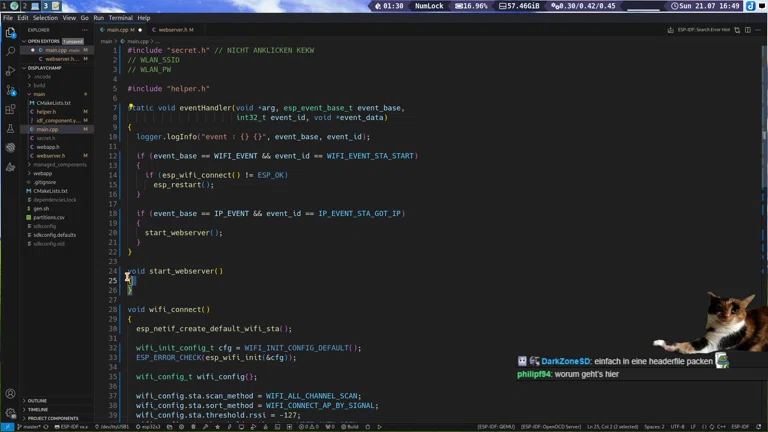The width and height of the screenshot is (768, 432).
Task: Click Ln 25, Col 2 cursor position
Action: pyautogui.click(x=613, y=427)
